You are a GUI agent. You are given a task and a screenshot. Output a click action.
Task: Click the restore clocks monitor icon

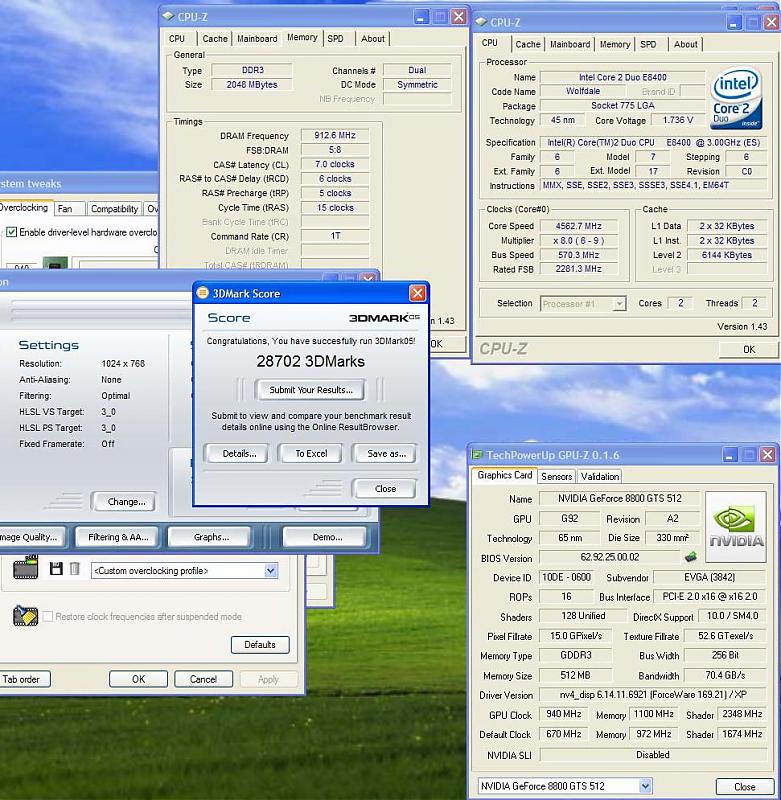point(25,616)
